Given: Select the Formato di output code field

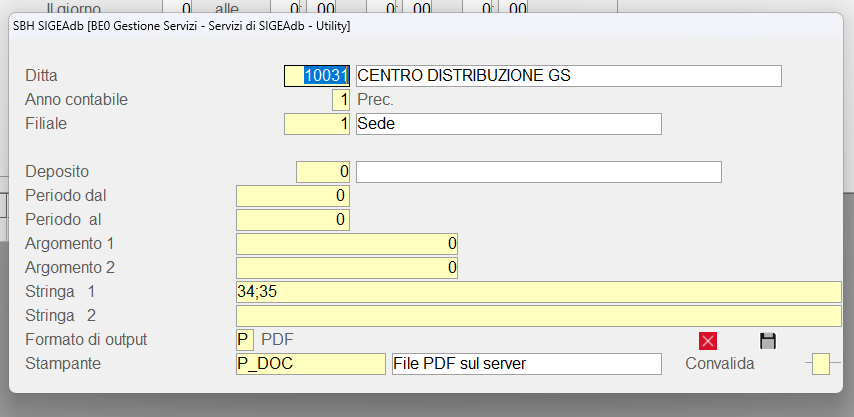Looking at the screenshot, I should pyautogui.click(x=245, y=340).
